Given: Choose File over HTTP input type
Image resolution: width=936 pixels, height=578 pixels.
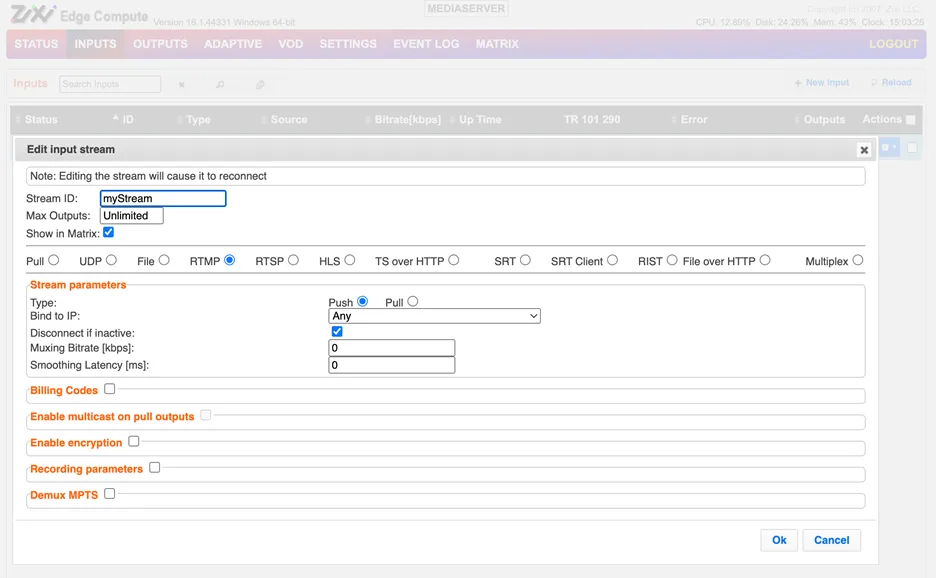Looking at the screenshot, I should coord(765,260).
